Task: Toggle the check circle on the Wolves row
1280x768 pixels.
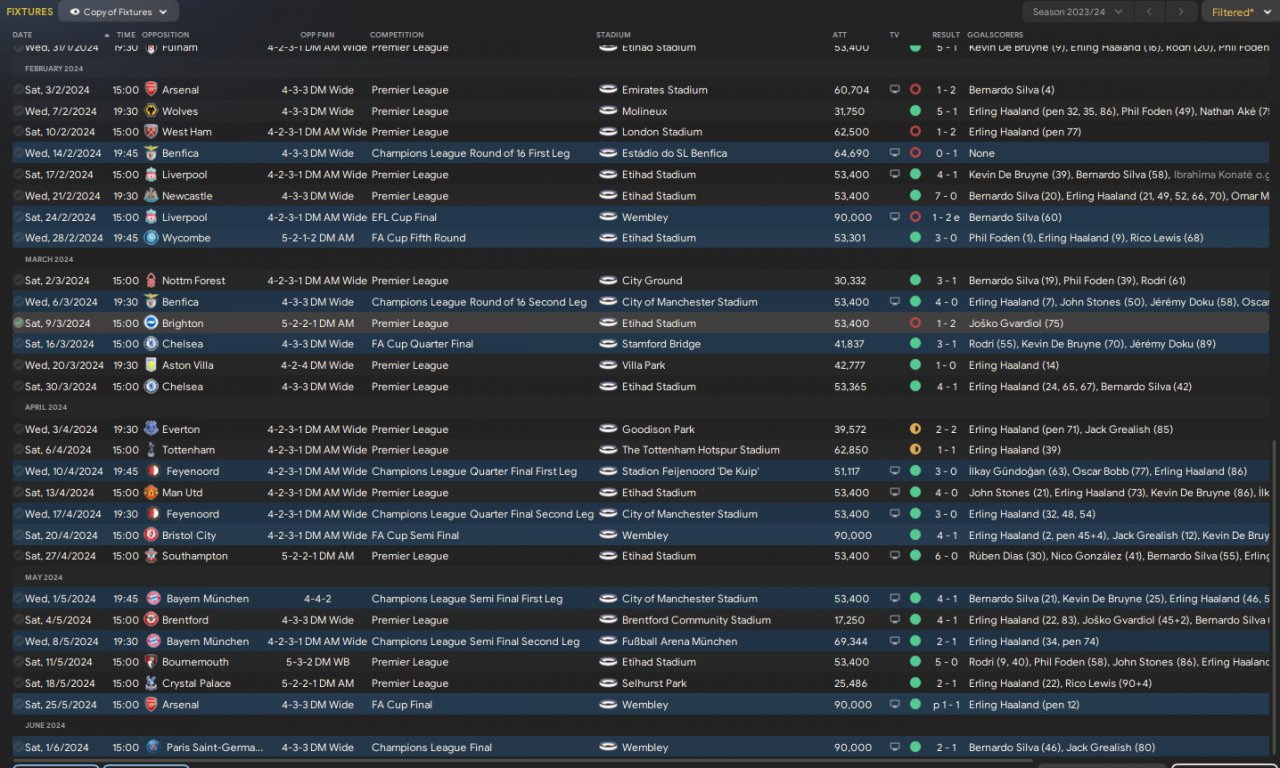Action: [18, 111]
